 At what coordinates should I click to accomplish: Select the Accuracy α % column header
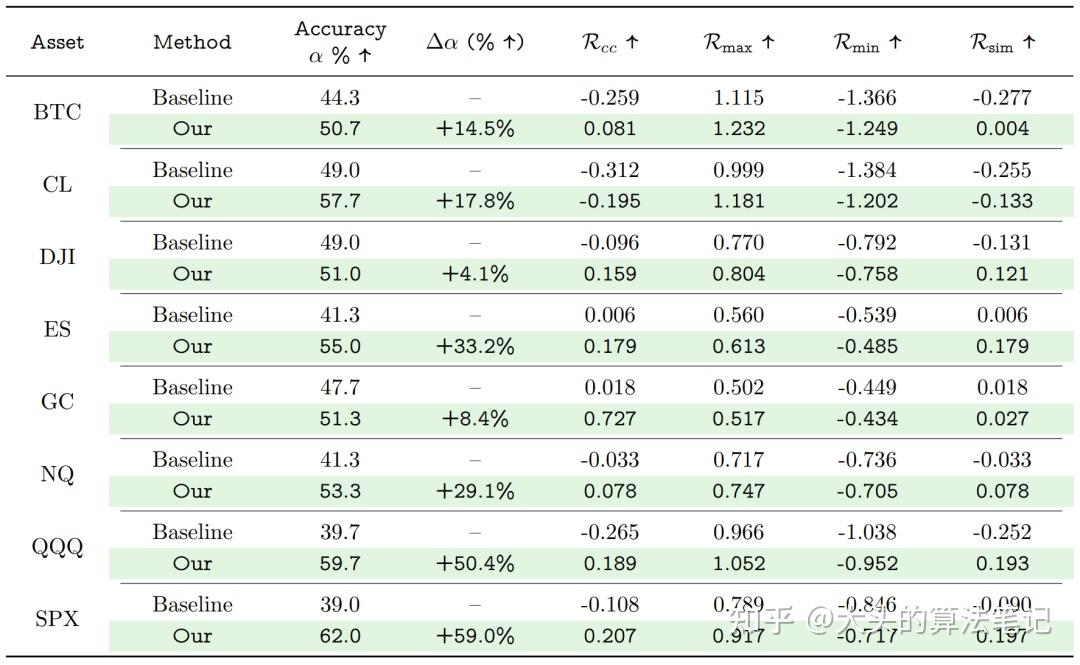(340, 43)
